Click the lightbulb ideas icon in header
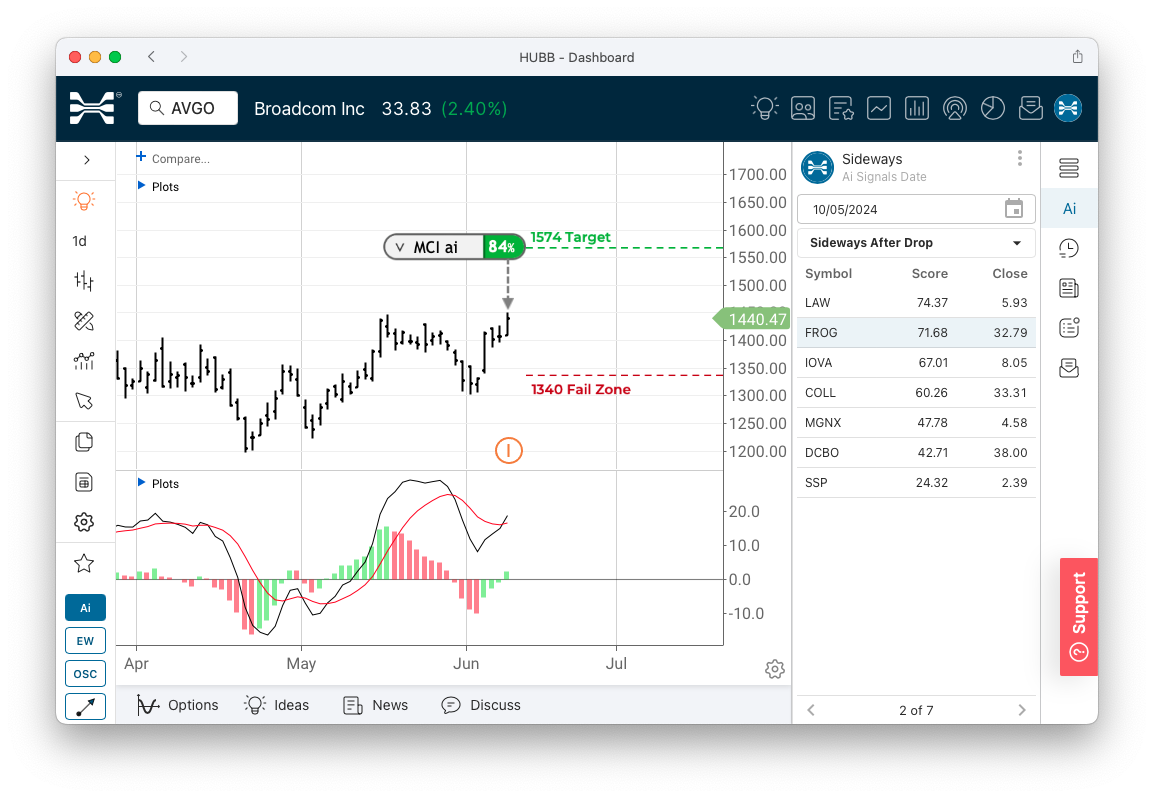 [x=765, y=108]
